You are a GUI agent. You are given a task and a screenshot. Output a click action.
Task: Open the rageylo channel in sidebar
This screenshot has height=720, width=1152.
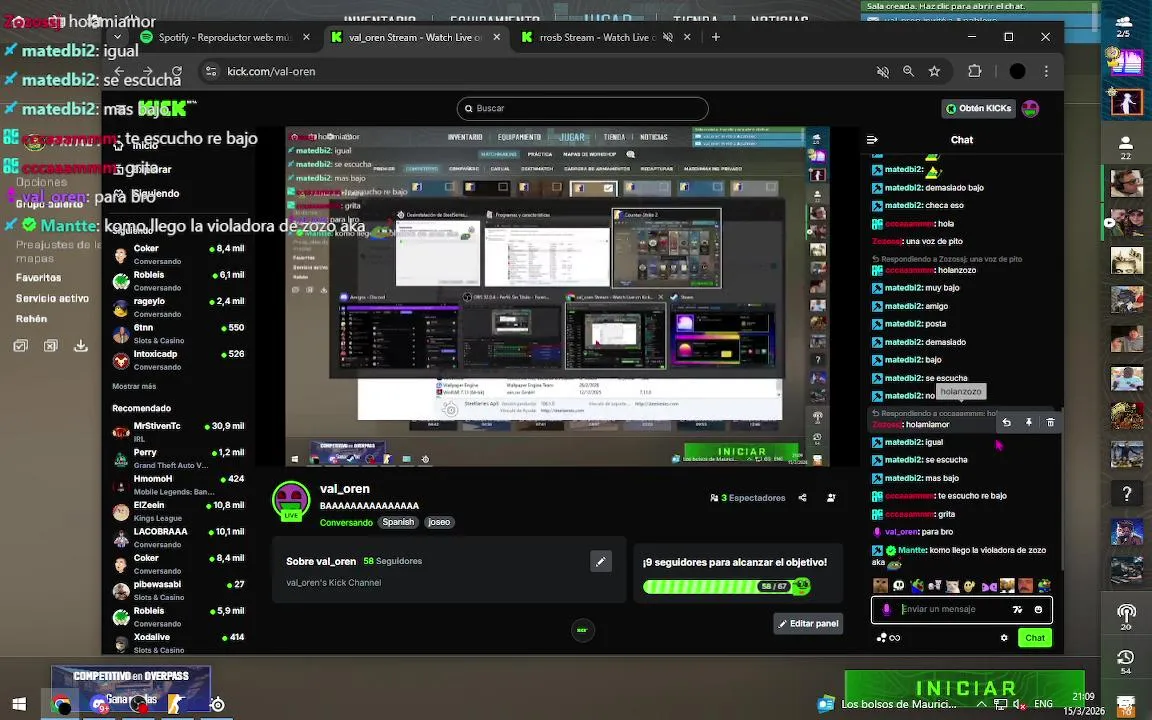click(179, 307)
